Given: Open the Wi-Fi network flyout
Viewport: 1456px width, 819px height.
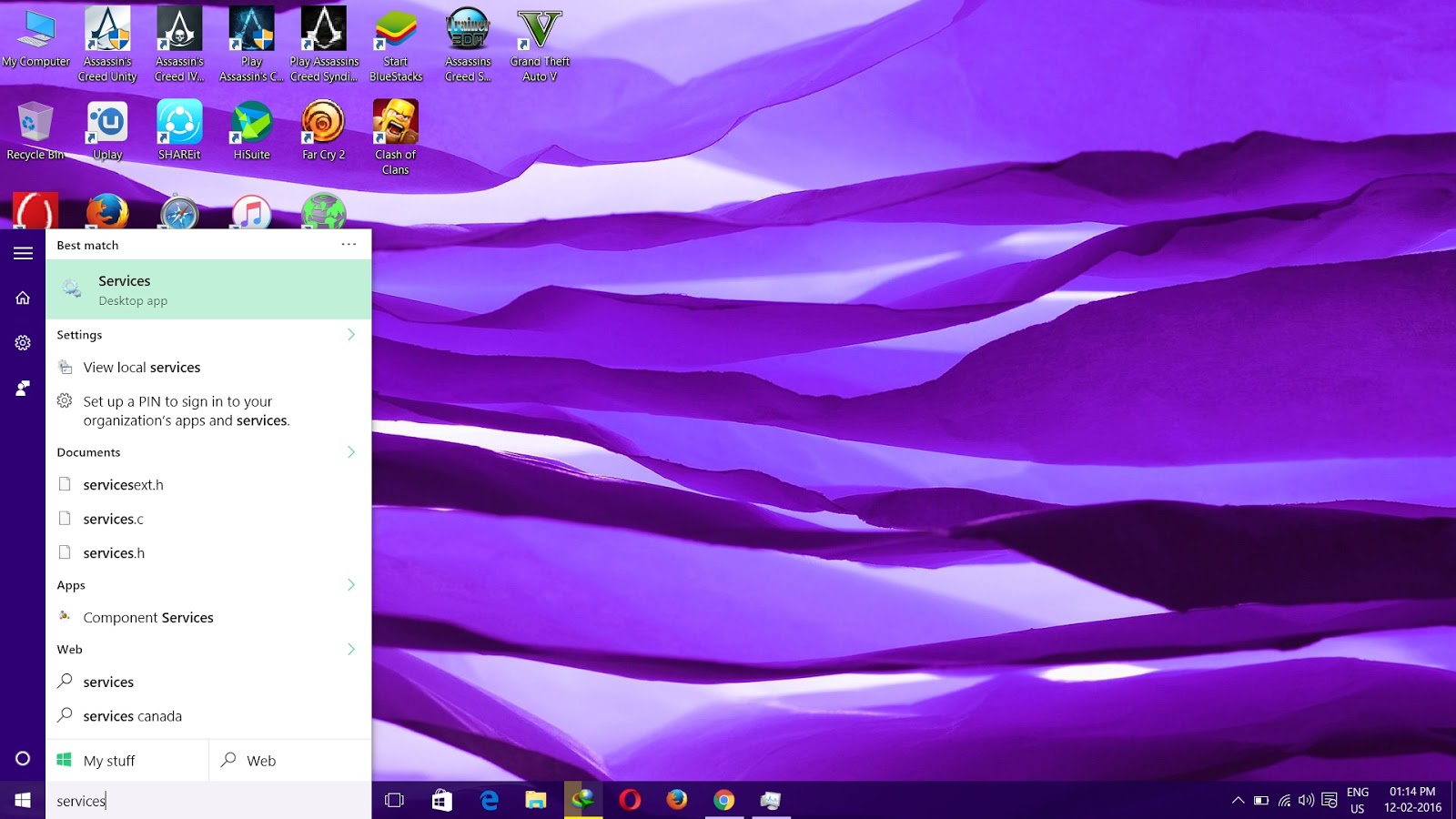Looking at the screenshot, I should tap(1284, 801).
